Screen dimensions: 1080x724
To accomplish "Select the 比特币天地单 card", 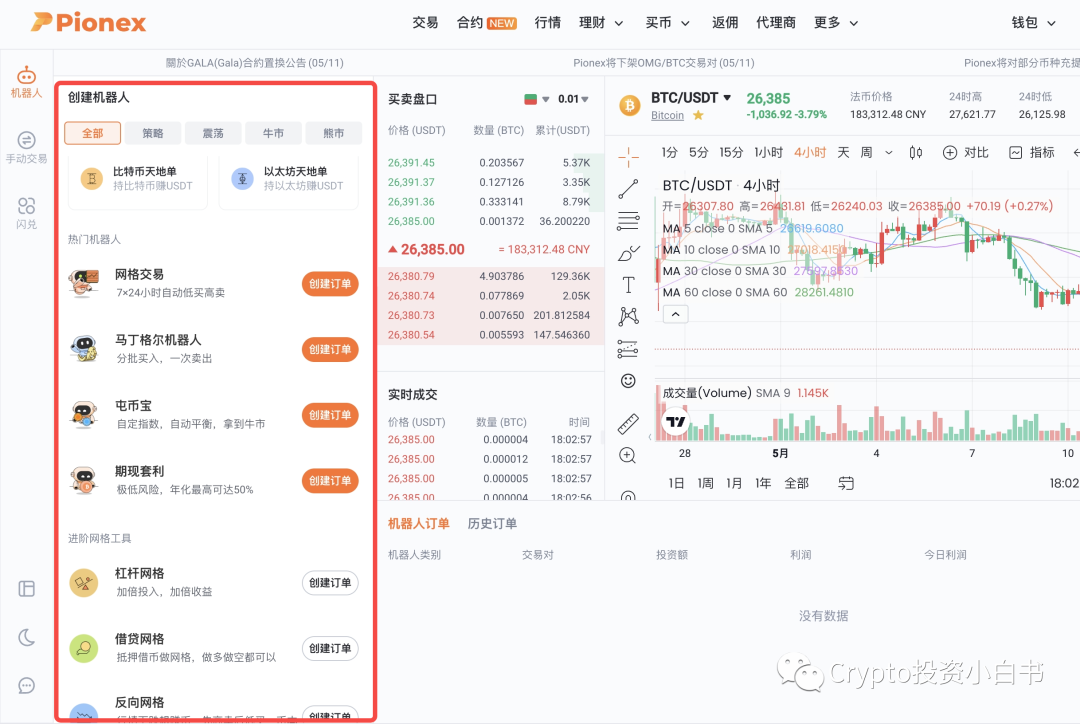I will click(144, 179).
